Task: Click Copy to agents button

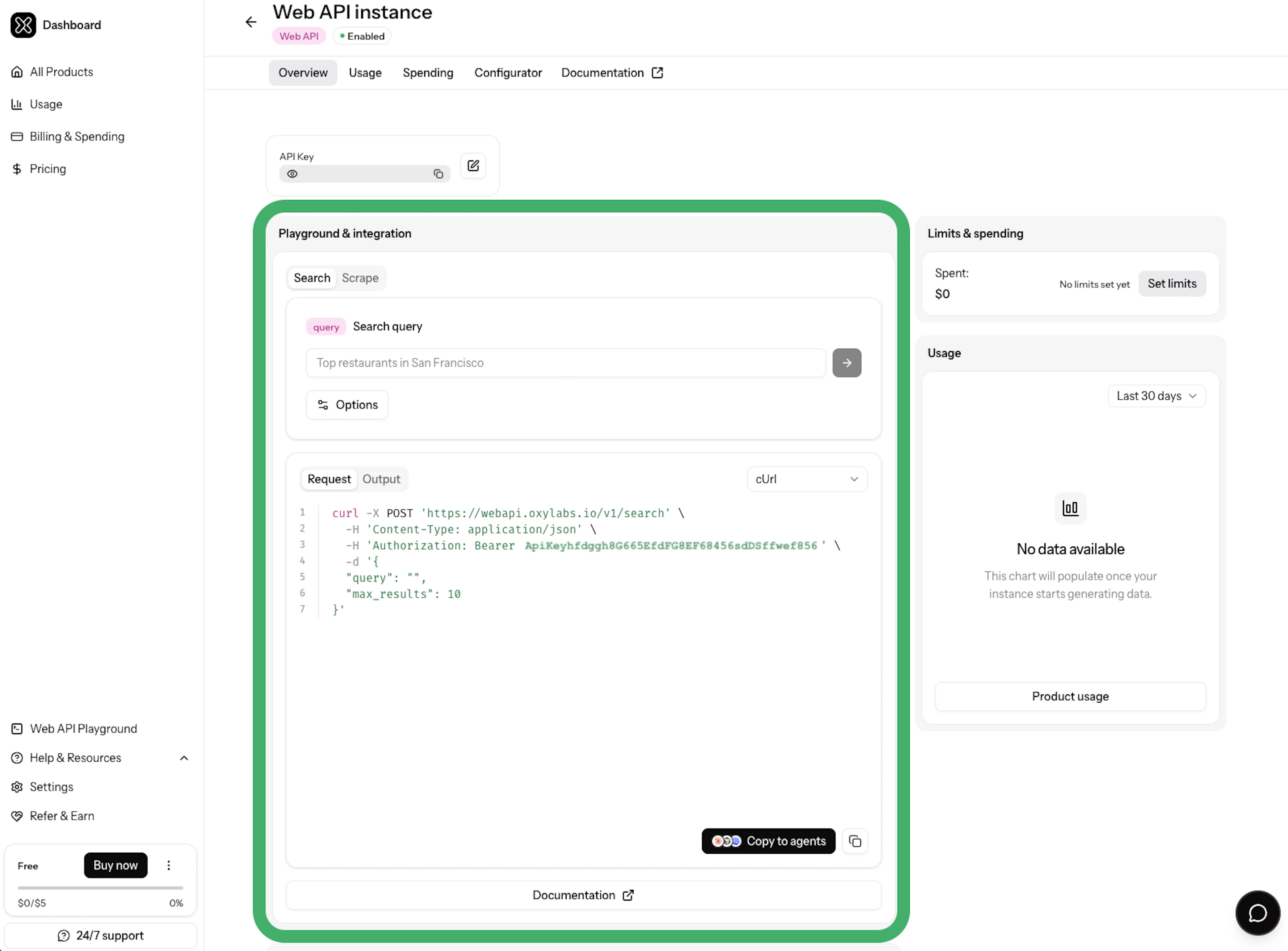Action: point(768,841)
